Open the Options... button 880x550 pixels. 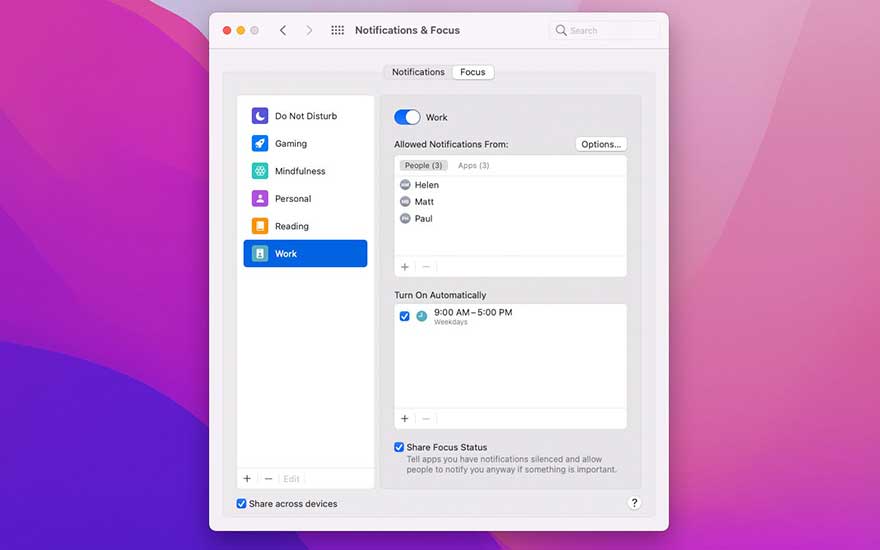601,144
